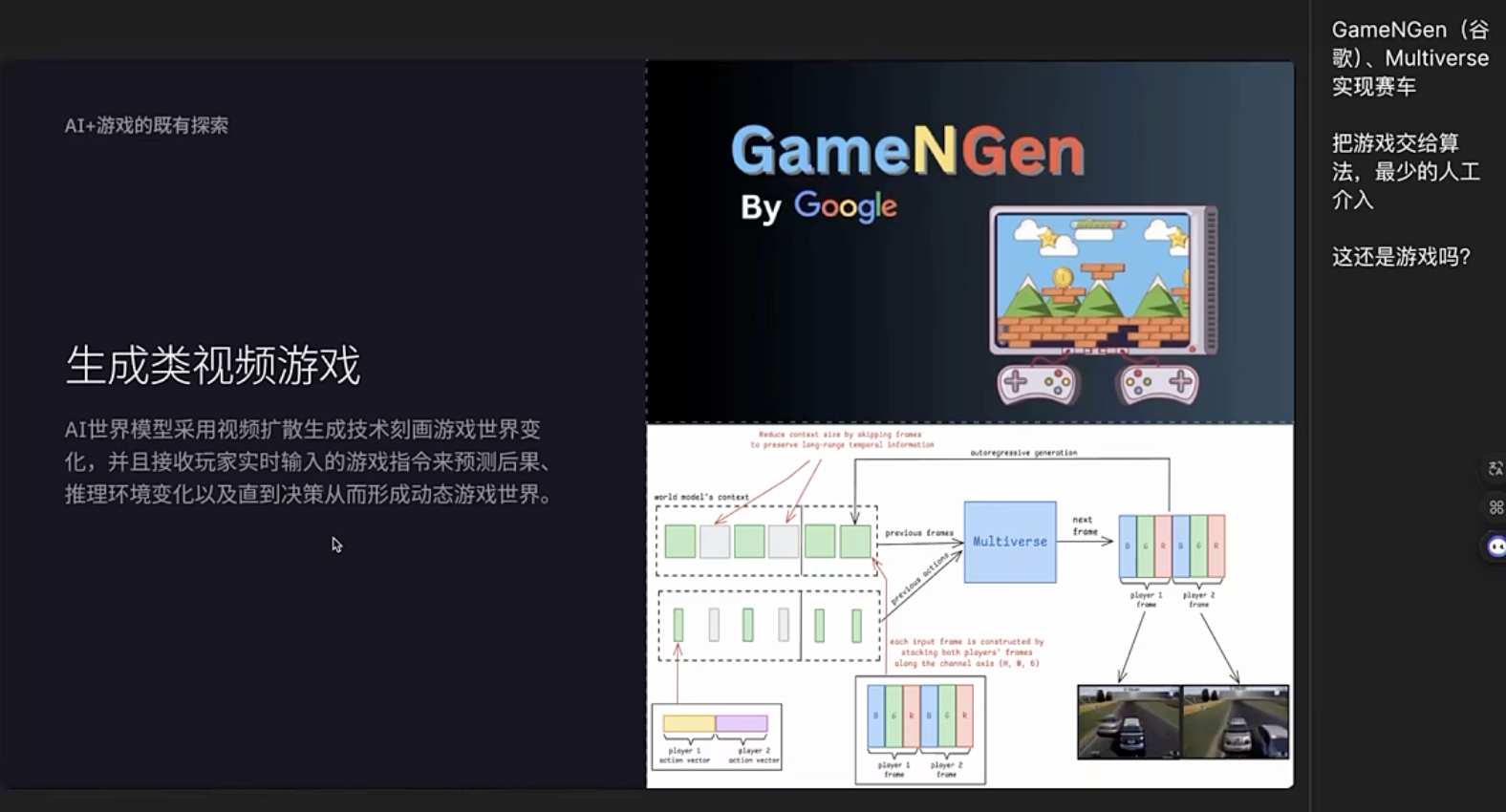This screenshot has width=1506, height=812.
Task: Click the speaker note starting with 把游戏交给算法
Action: (1405, 172)
